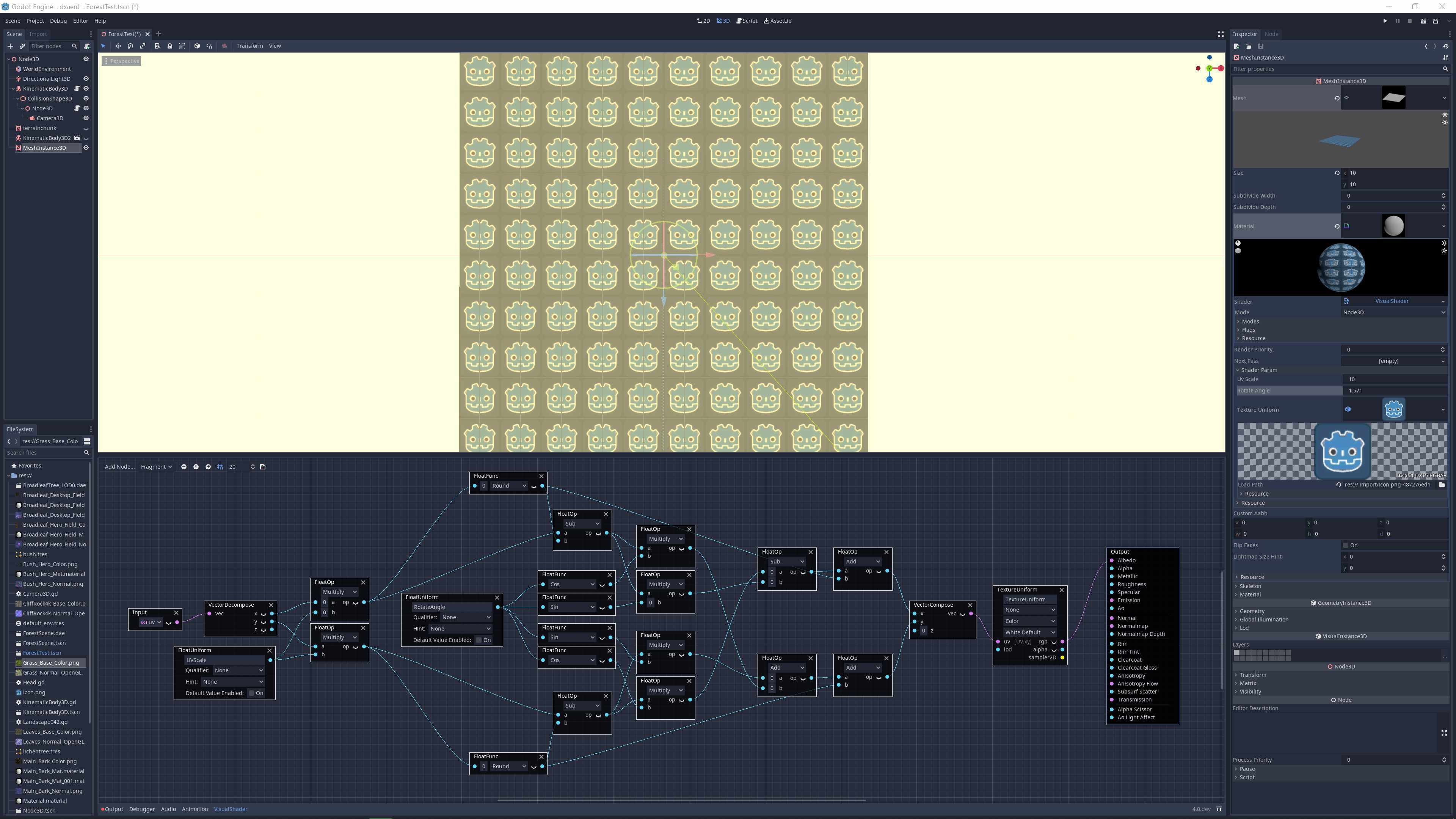Viewport: 1456px width, 819px height.
Task: Expand the Transform section in the Inspector
Action: 1252,674
